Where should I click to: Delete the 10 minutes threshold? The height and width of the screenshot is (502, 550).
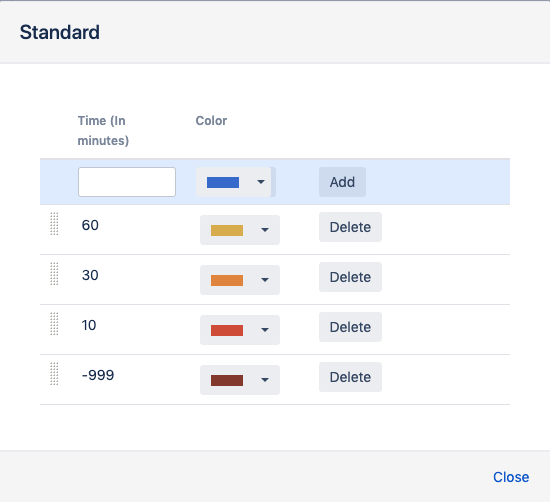pos(350,327)
